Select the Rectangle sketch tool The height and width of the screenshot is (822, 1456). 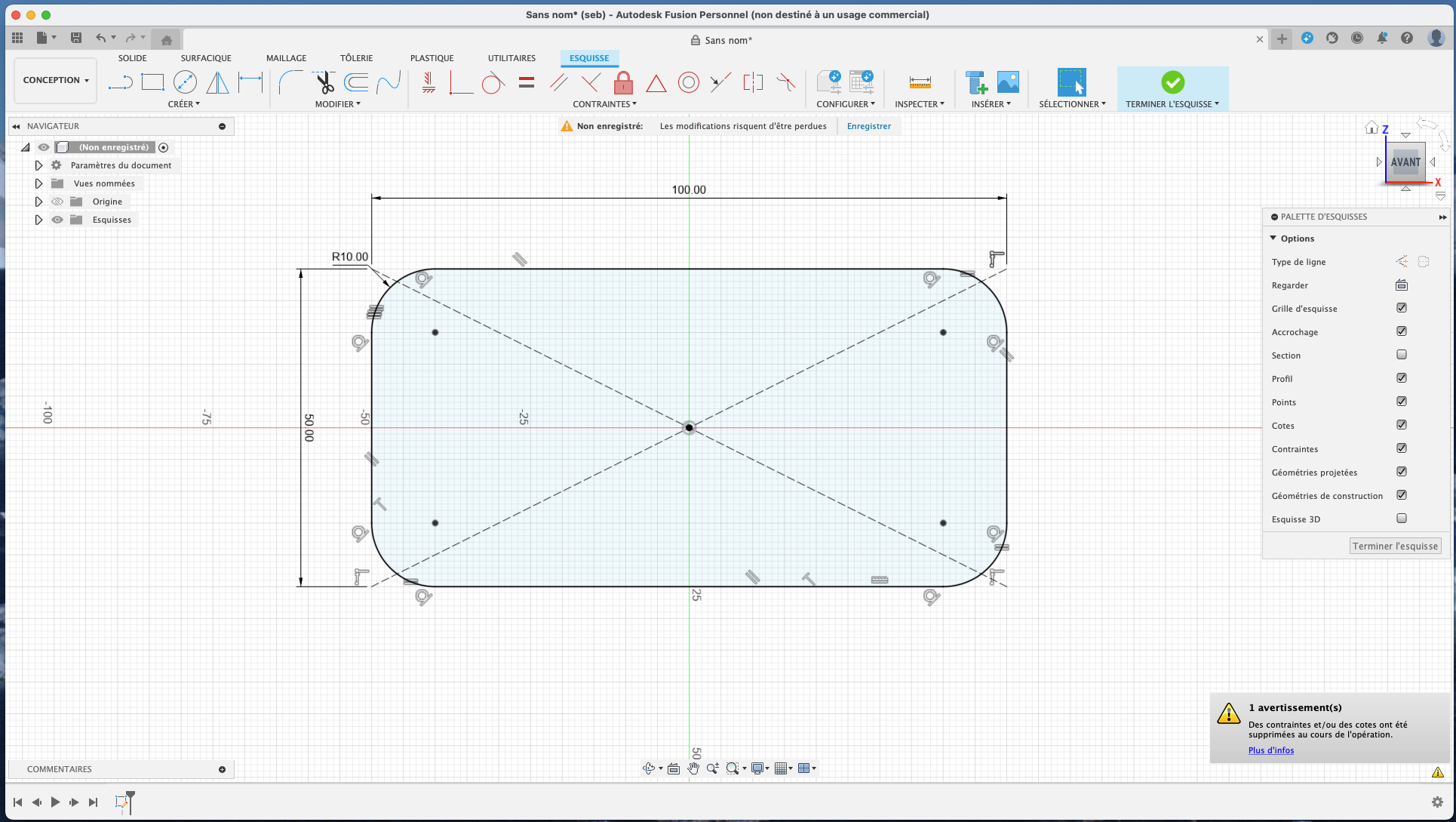[x=152, y=82]
